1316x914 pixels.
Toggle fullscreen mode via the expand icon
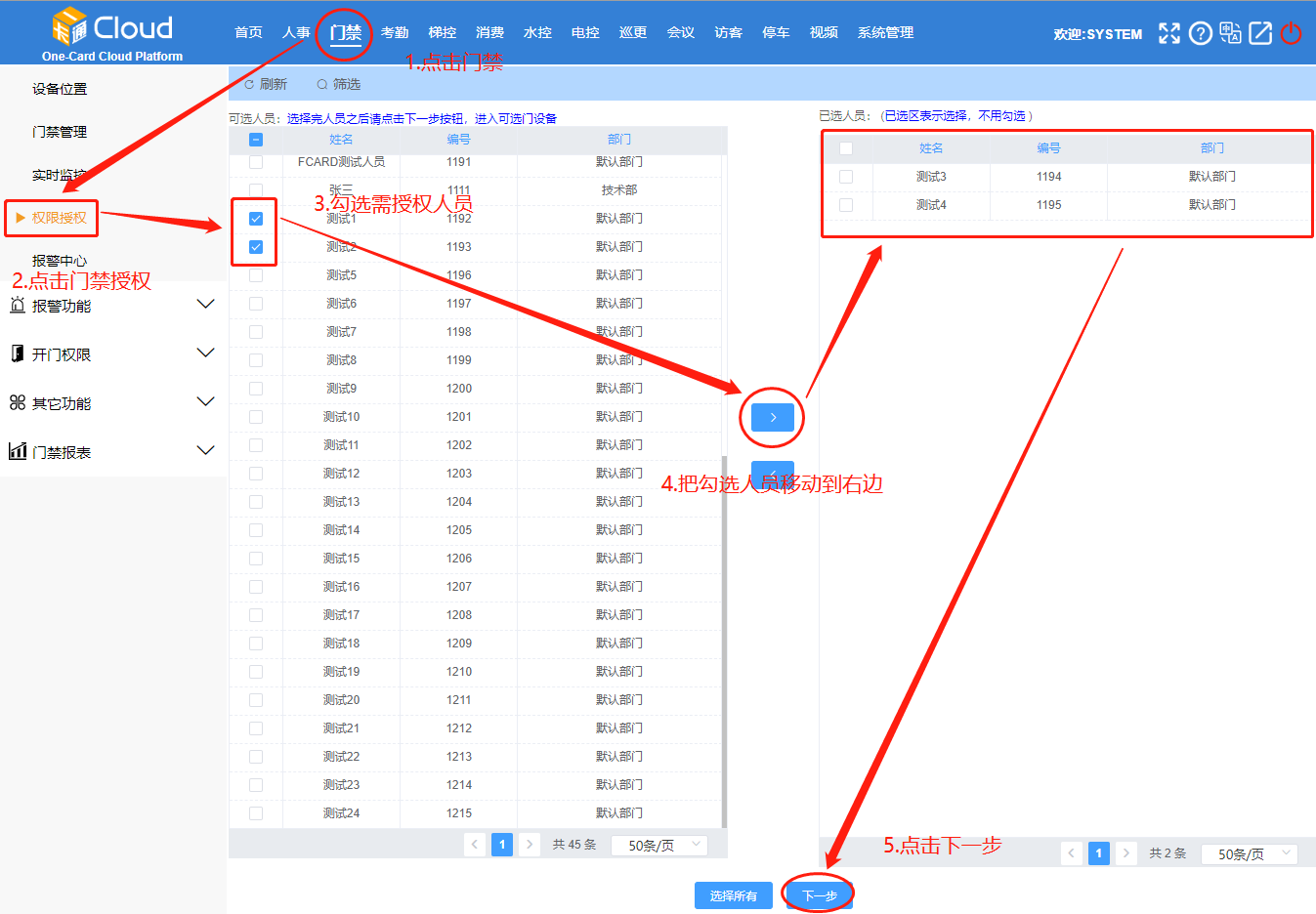tap(1169, 32)
